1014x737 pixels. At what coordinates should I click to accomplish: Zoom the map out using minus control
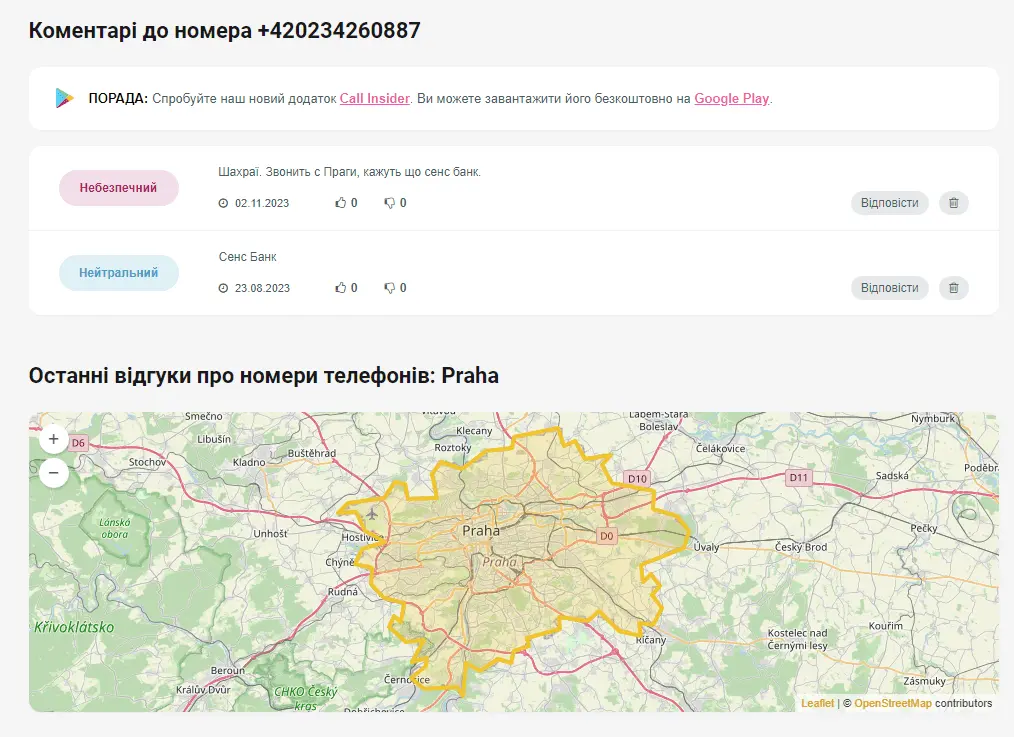pyautogui.click(x=54, y=472)
